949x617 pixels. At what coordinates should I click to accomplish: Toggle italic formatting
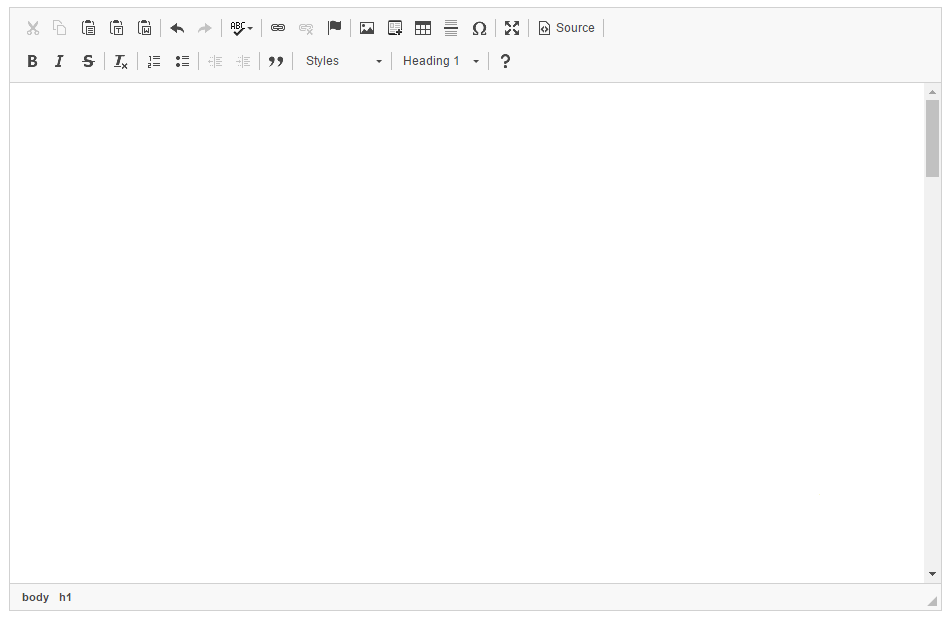click(59, 61)
